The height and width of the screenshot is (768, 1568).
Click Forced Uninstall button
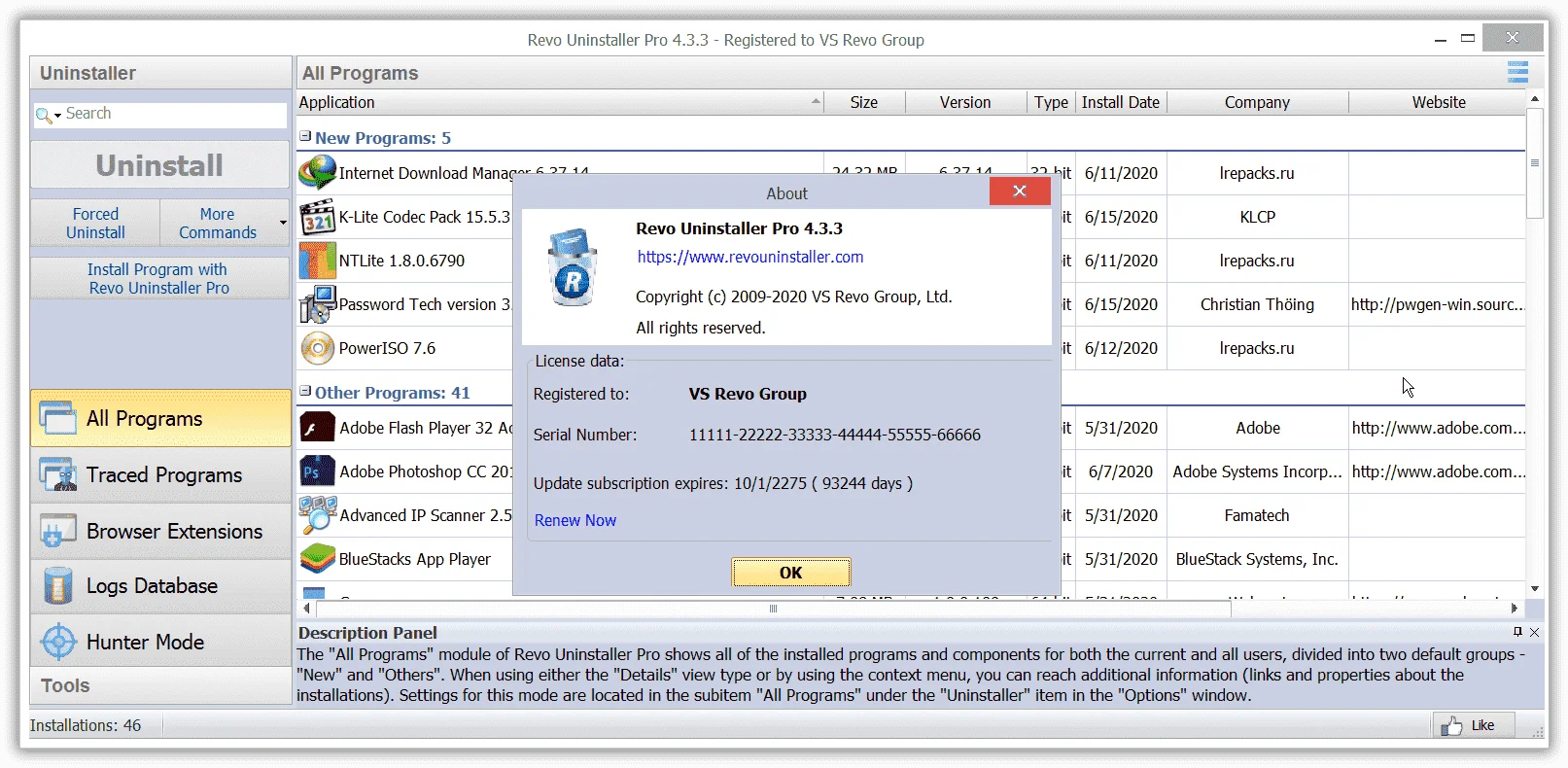coord(95,223)
